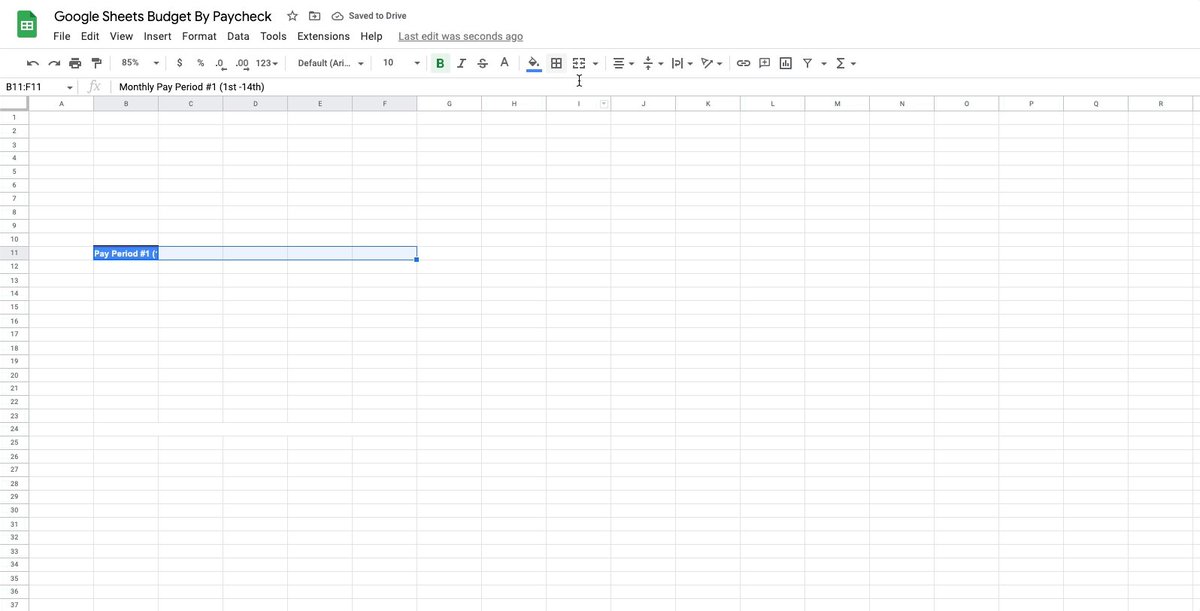Open version history via Last edit link
This screenshot has width=1200, height=611.
pyautogui.click(x=460, y=36)
